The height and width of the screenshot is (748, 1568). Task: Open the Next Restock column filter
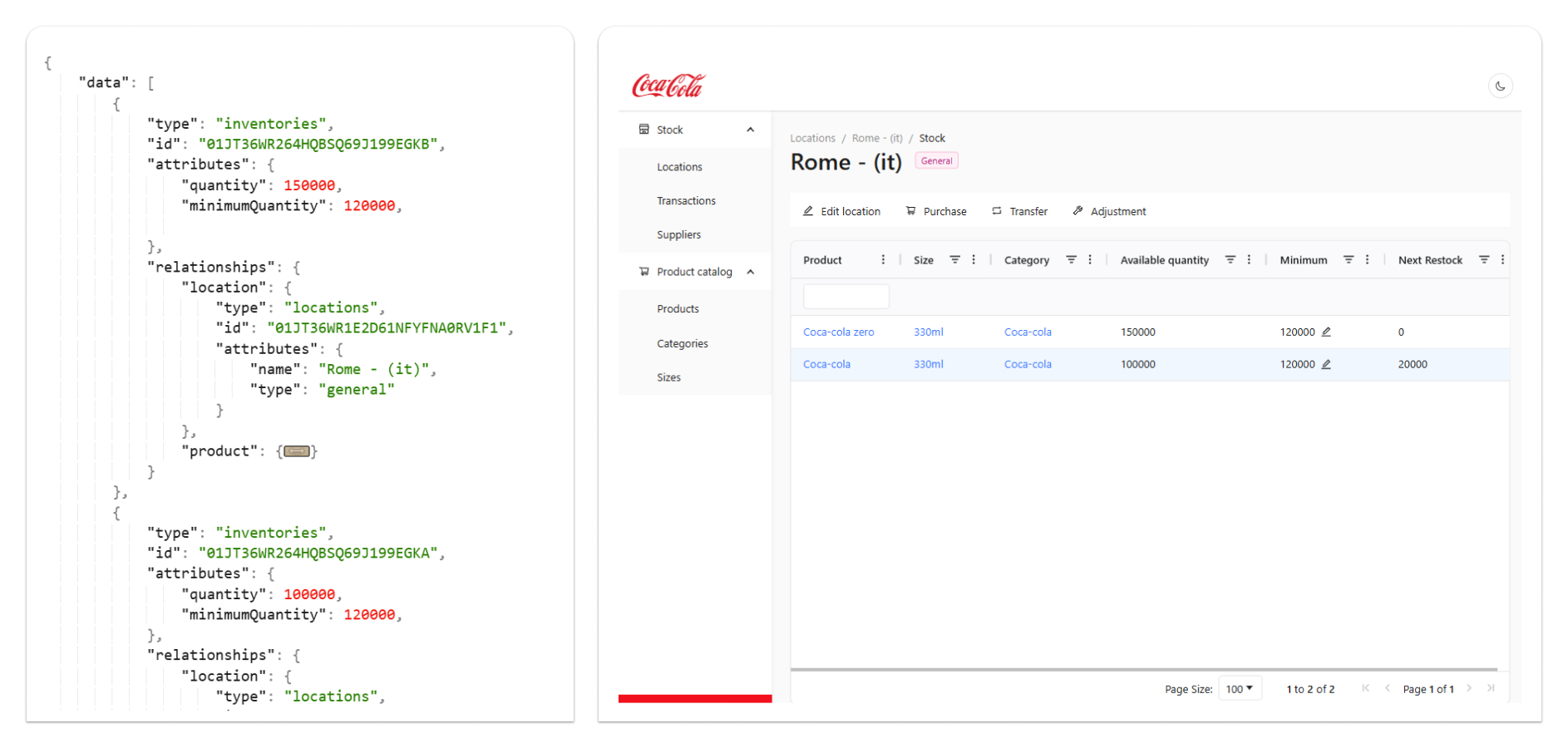[1484, 260]
